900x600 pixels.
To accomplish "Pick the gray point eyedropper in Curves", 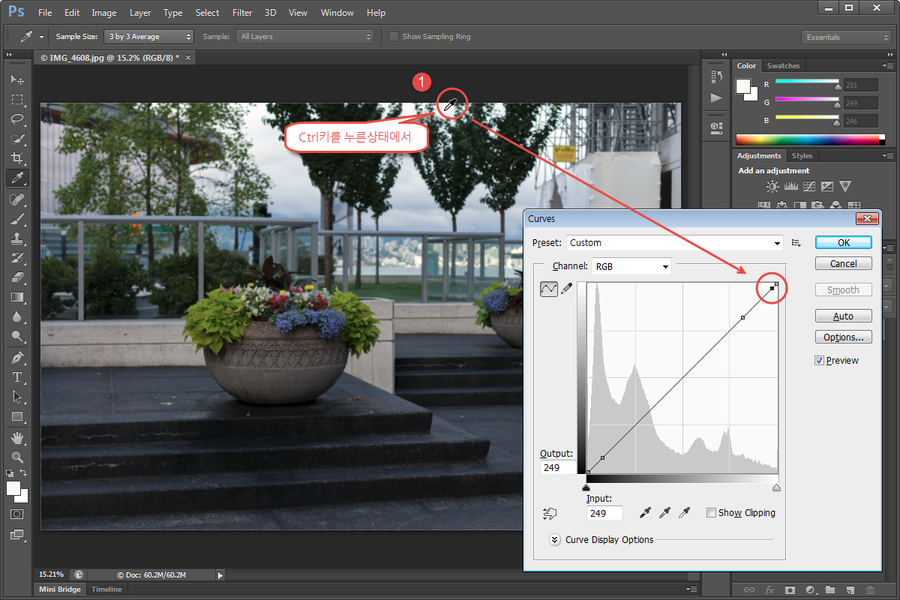I will [x=665, y=513].
